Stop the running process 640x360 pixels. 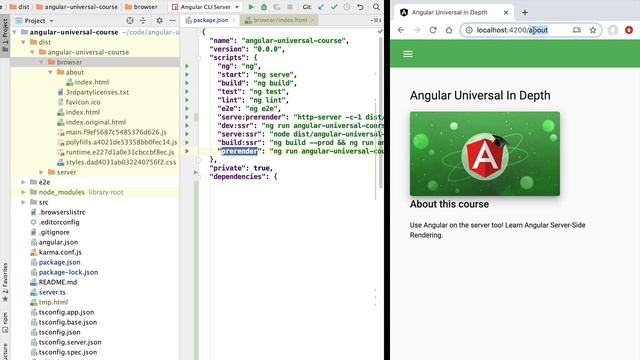click(290, 7)
